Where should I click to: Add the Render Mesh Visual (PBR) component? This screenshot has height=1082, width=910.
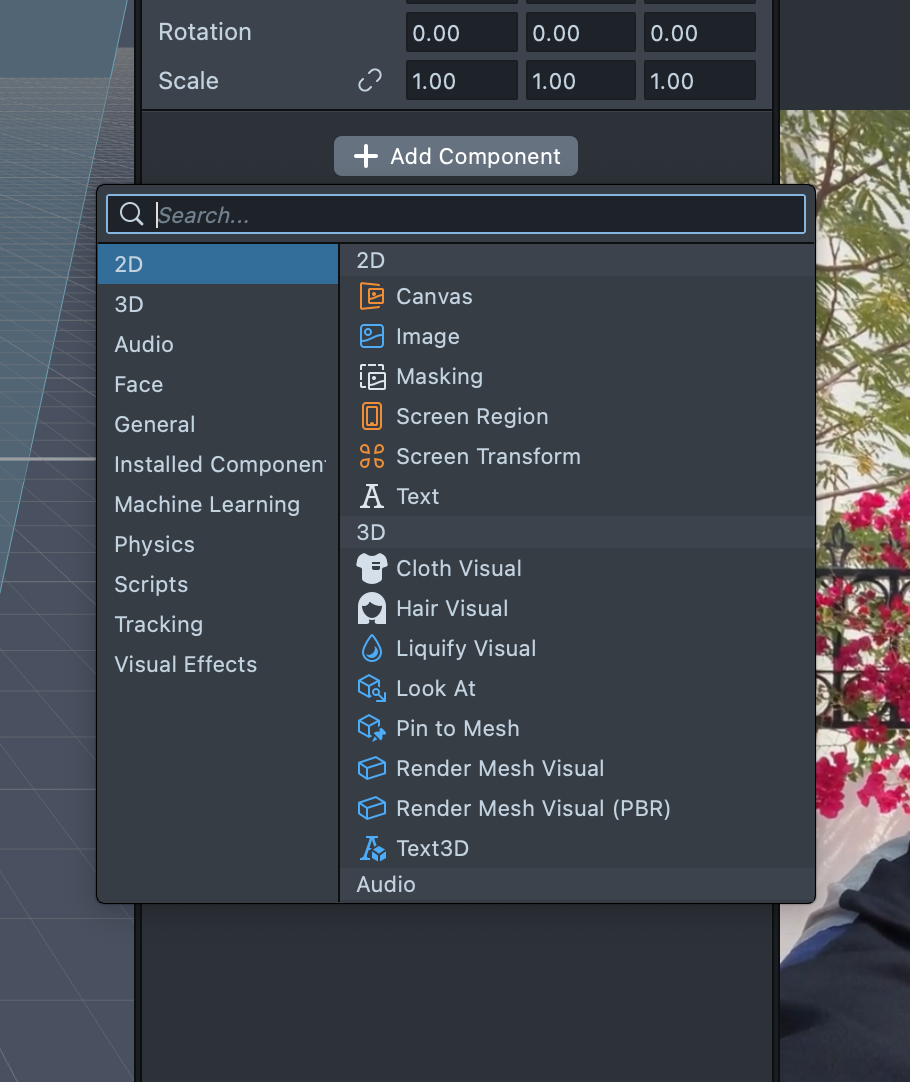[x=533, y=808]
